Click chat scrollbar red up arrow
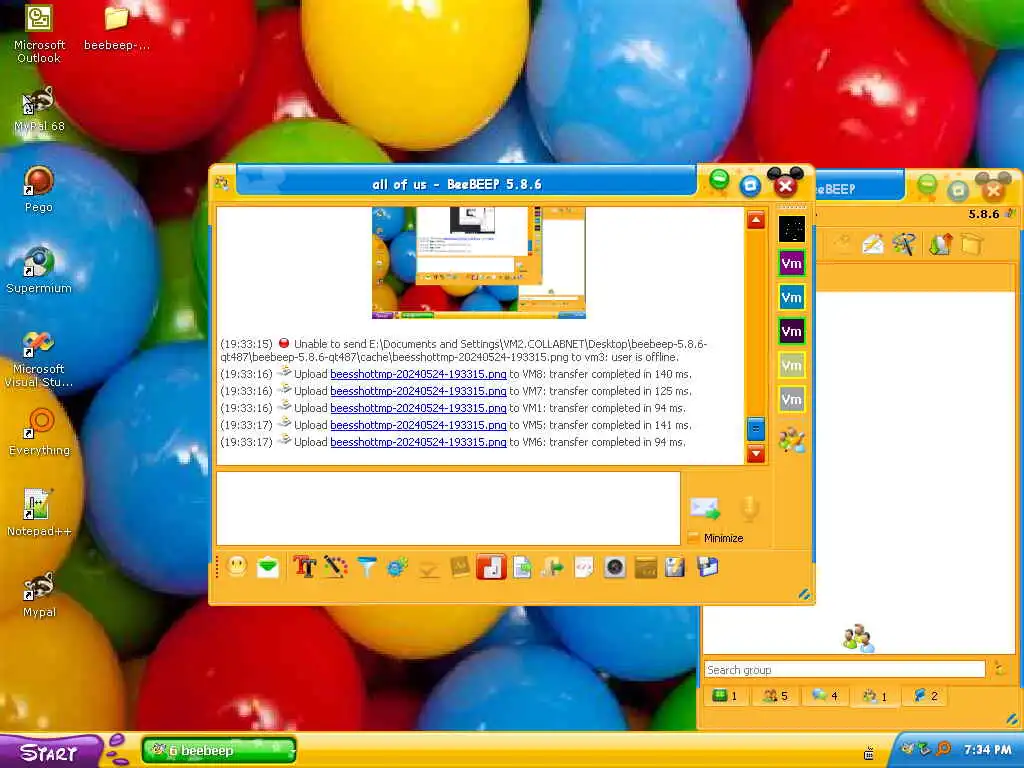Screen dimensions: 1024x768 point(756,220)
